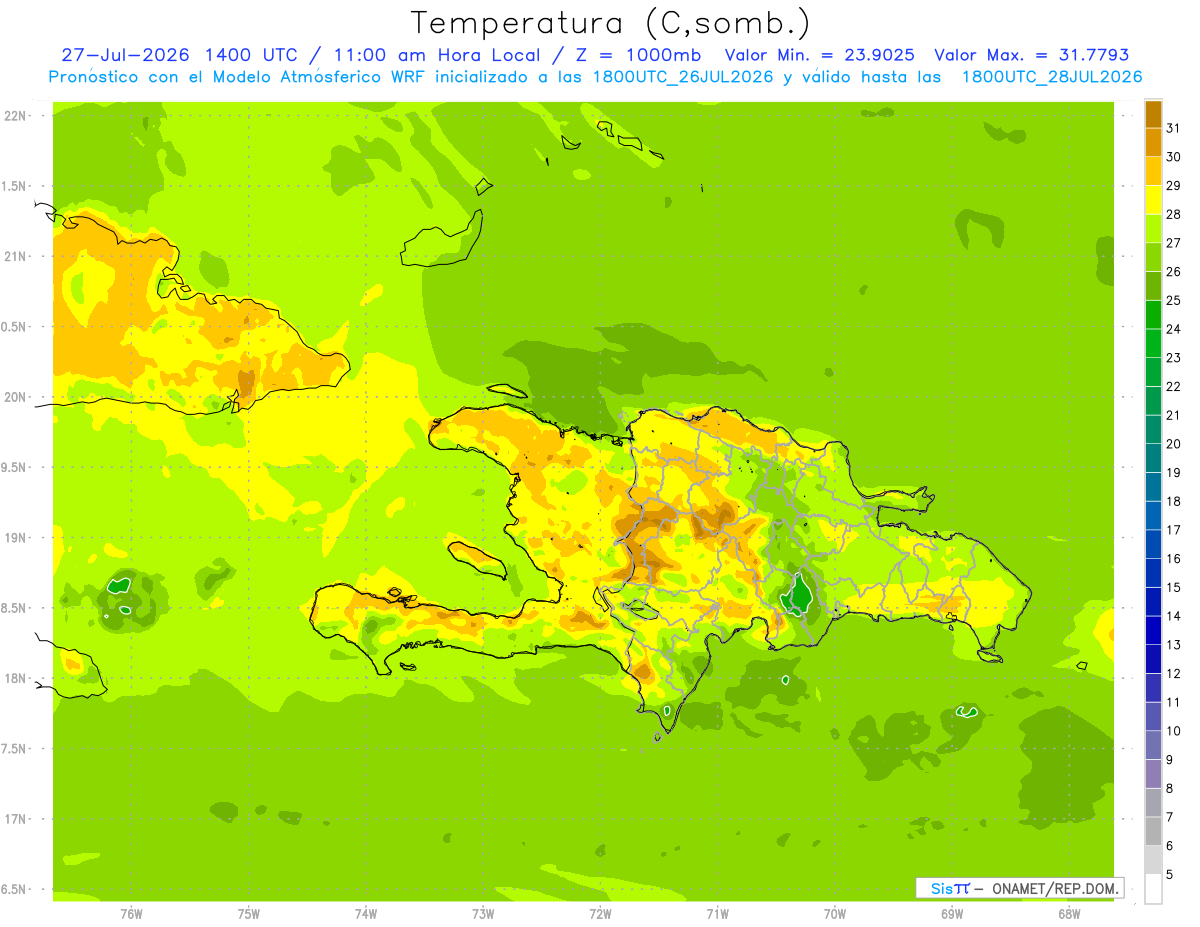Click the longitude label '74W'

(366, 915)
